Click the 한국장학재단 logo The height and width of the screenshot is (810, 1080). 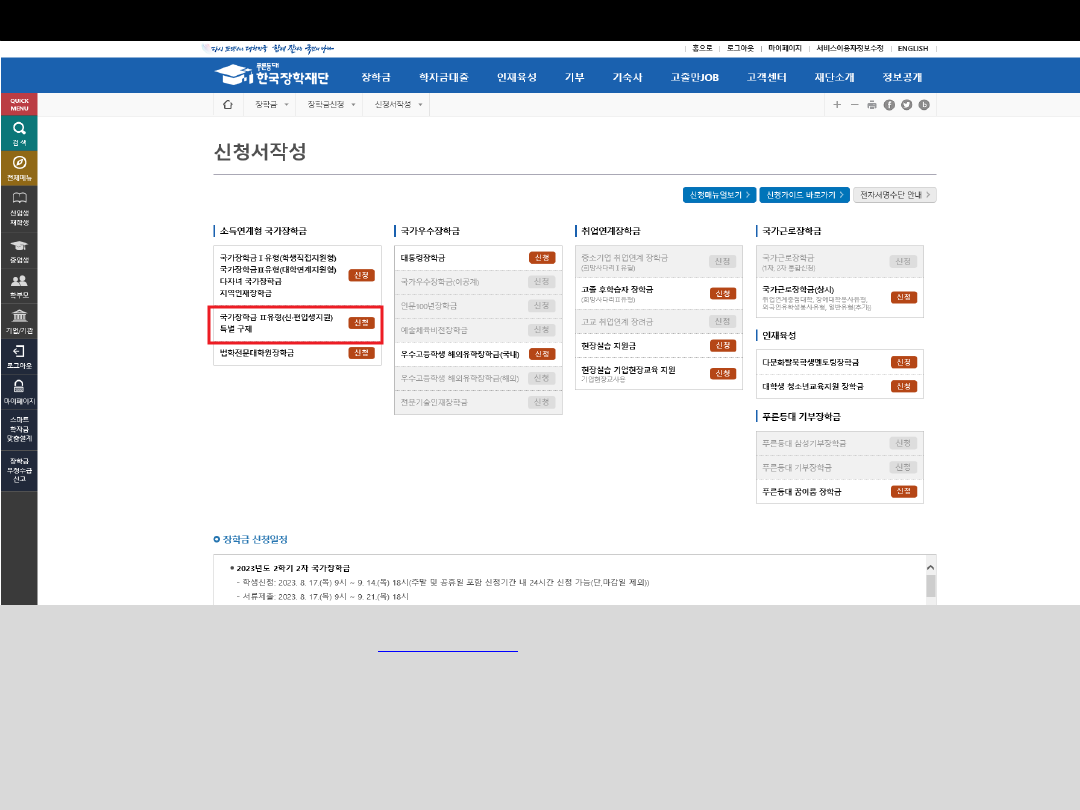[x=272, y=74]
